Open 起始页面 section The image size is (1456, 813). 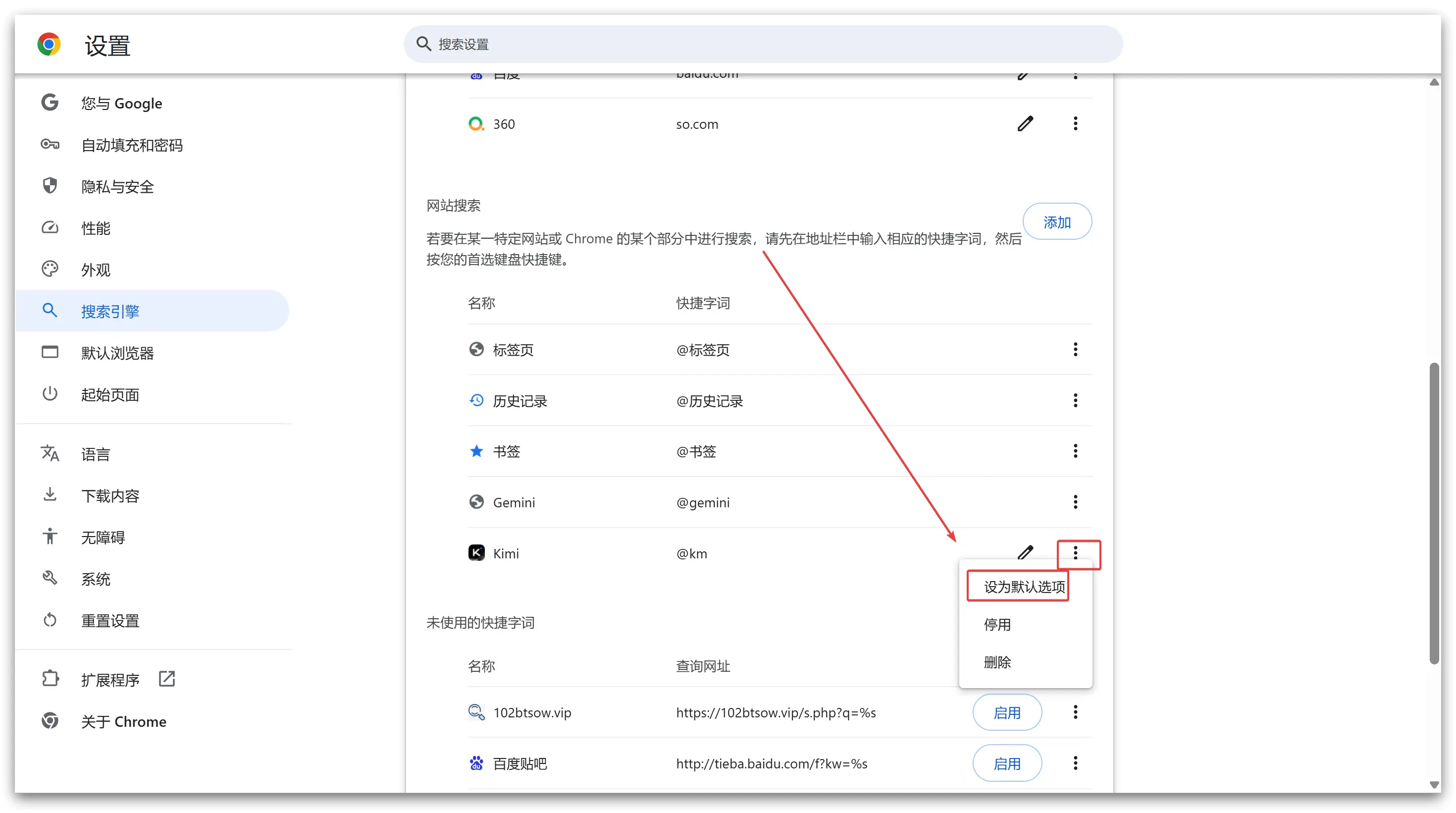click(x=153, y=394)
